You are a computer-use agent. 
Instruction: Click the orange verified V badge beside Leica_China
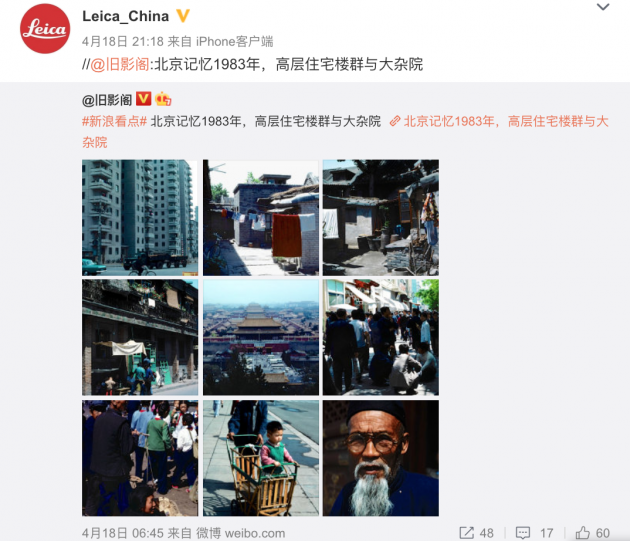point(183,16)
